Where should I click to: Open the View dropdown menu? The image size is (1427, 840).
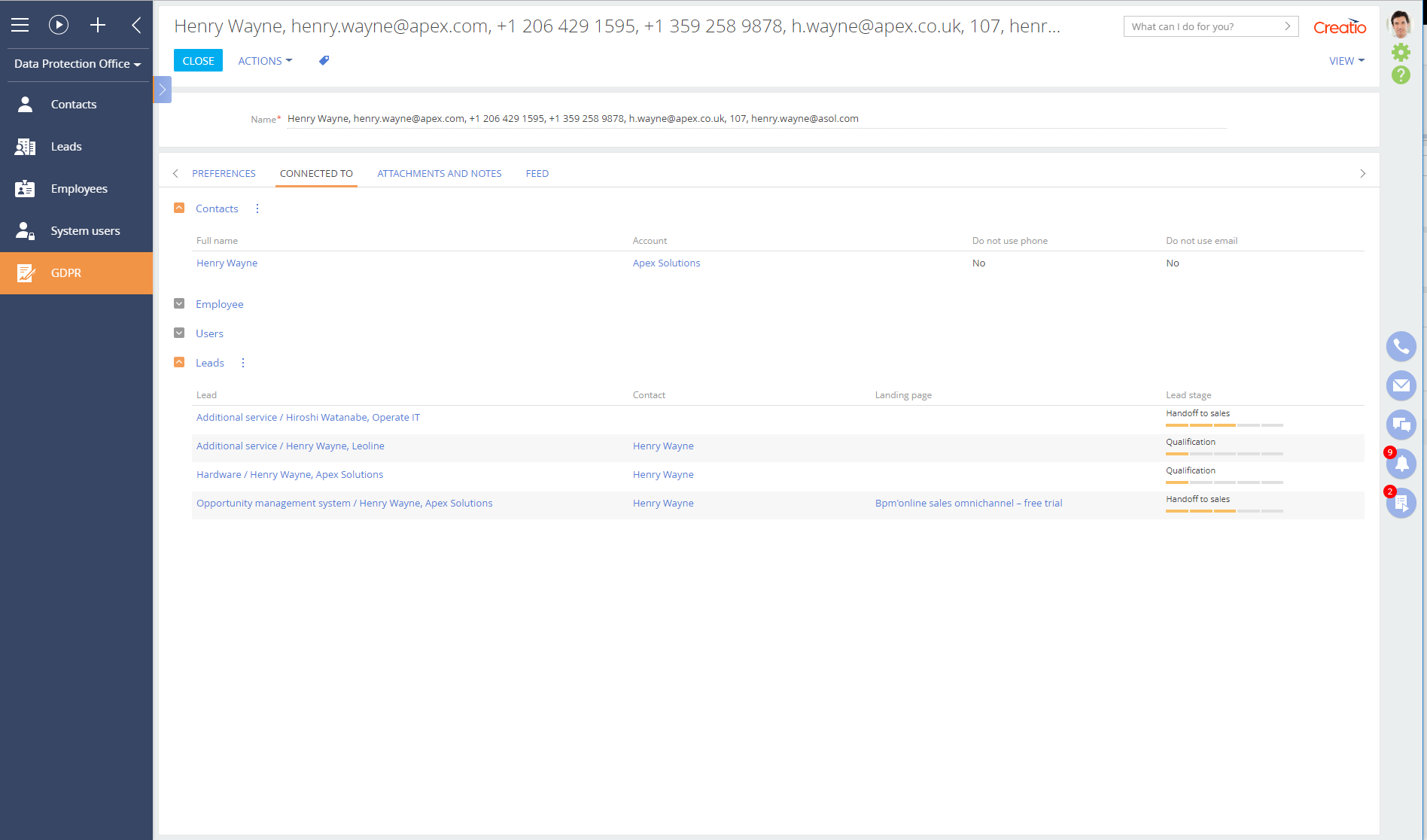[x=1346, y=61]
